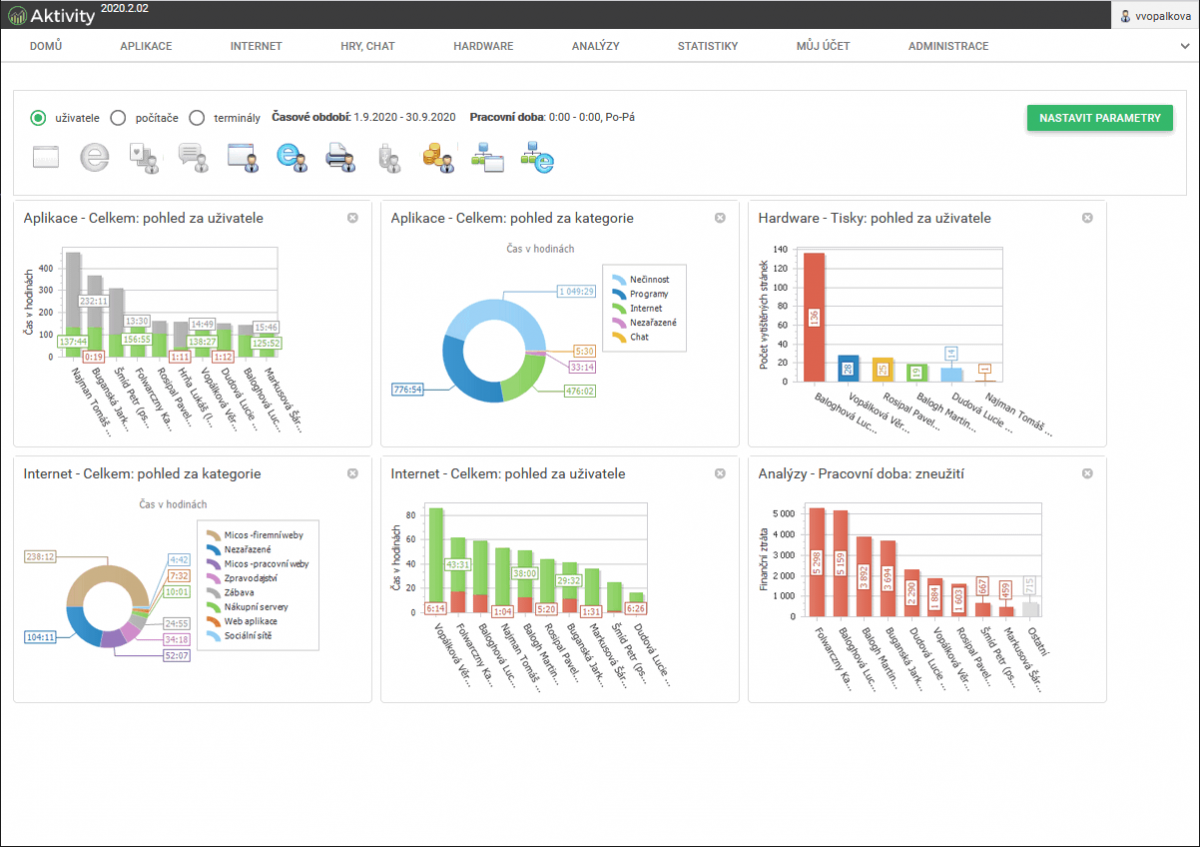Click the USB drive with user icon
The width and height of the screenshot is (1200, 847).
click(389, 157)
